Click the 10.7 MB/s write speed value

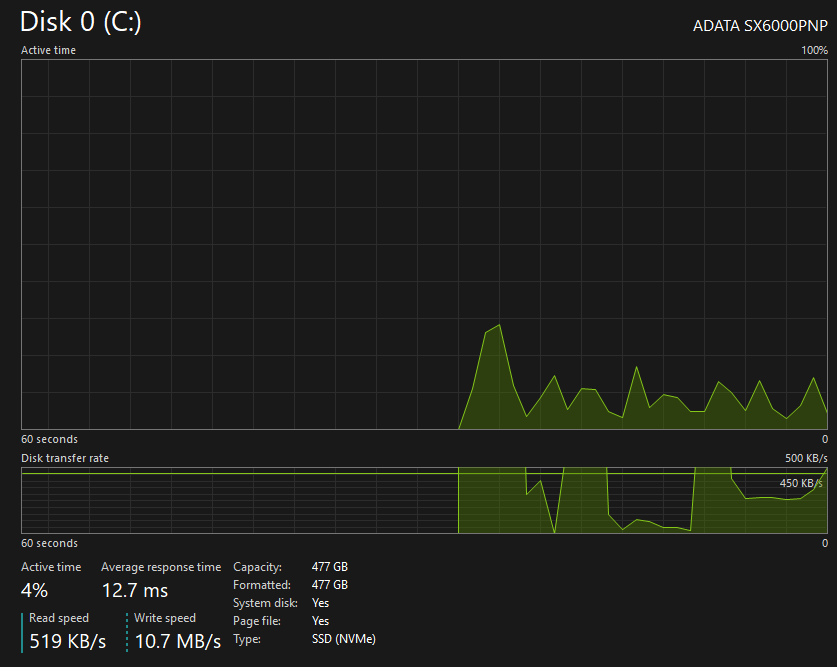point(178,641)
